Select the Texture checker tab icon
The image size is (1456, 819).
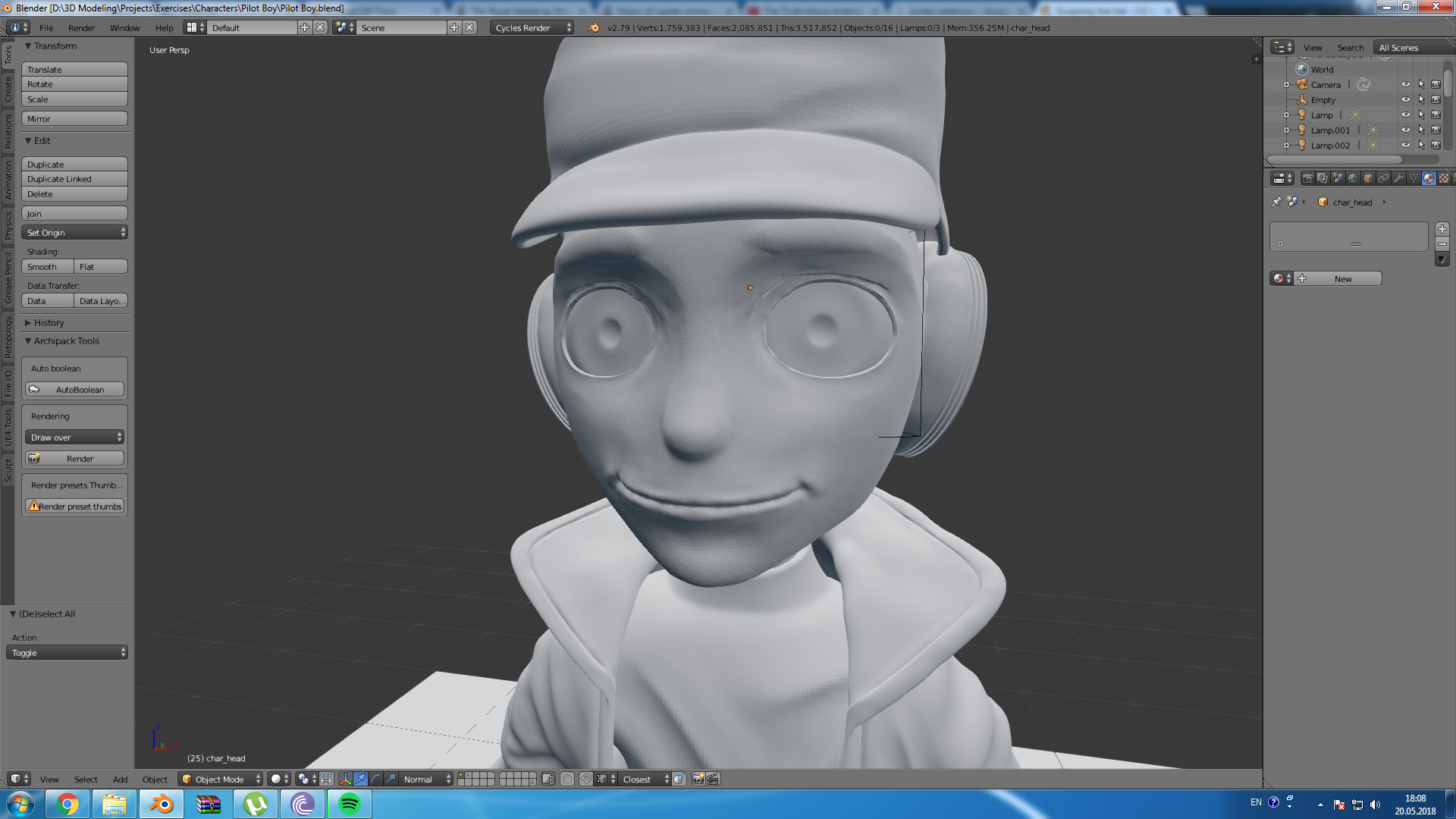(1444, 178)
